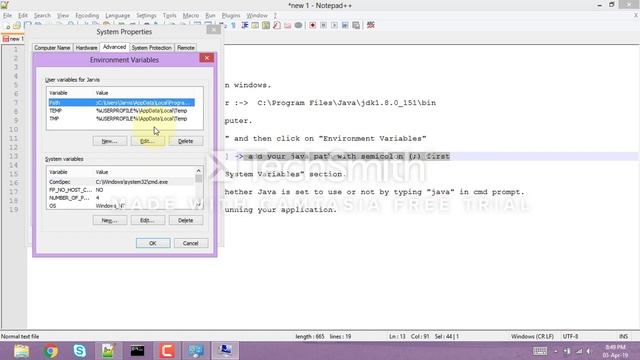Screen dimensions: 640x360
Task: Click system variables scrollbar down arrow
Action: (x=199, y=204)
